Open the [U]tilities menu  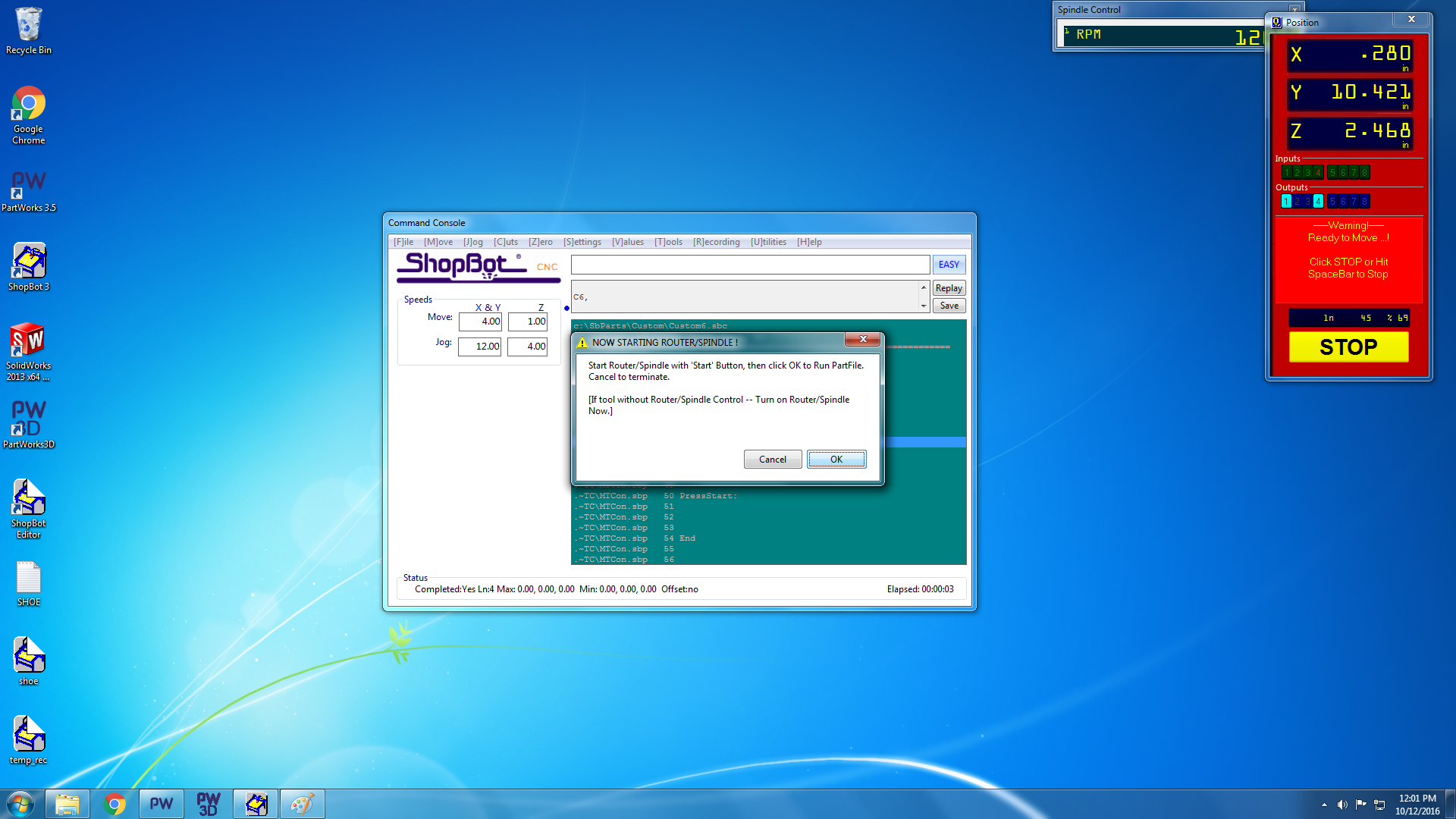click(x=768, y=242)
